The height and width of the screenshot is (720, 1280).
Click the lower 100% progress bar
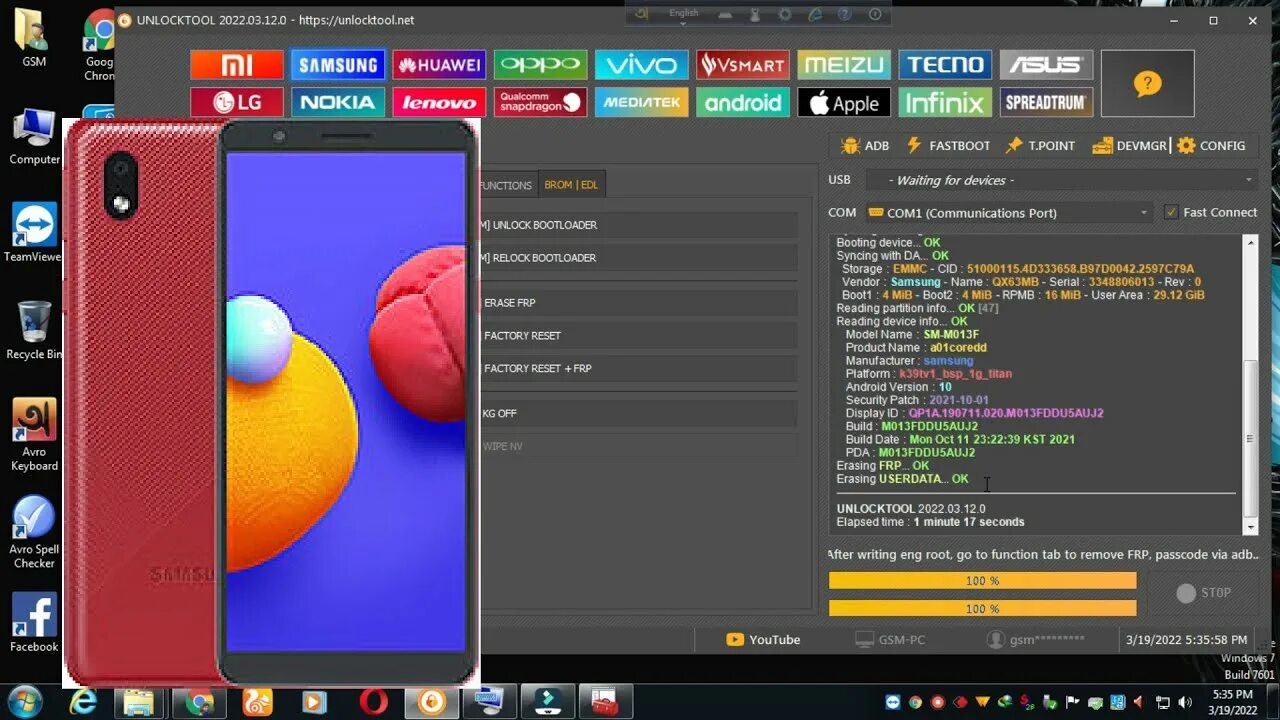pyautogui.click(x=983, y=608)
